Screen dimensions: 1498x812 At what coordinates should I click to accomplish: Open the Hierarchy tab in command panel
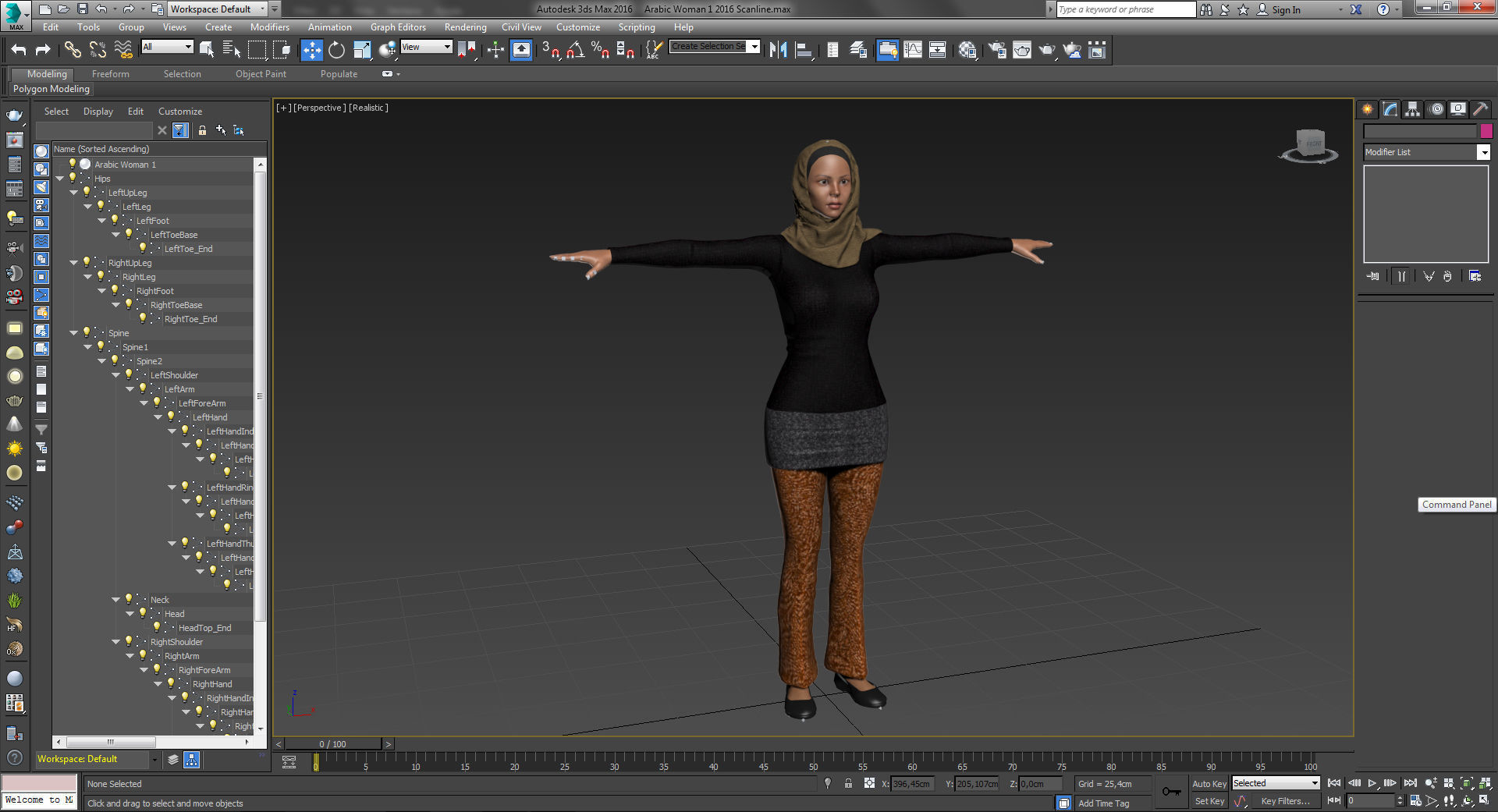pos(1413,109)
